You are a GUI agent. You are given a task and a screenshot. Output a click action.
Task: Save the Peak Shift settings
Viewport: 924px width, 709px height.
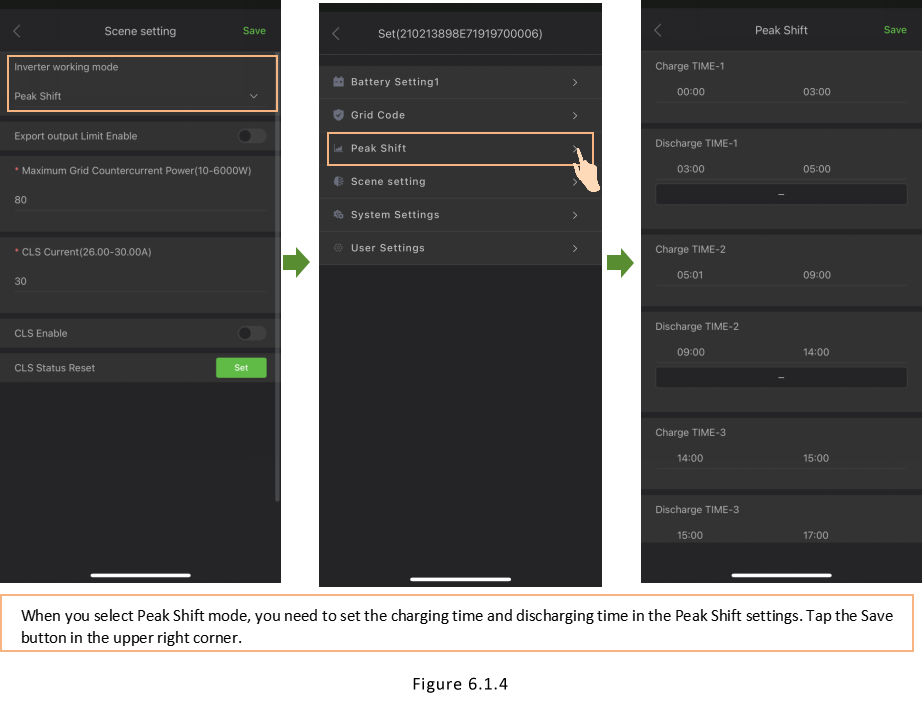895,30
